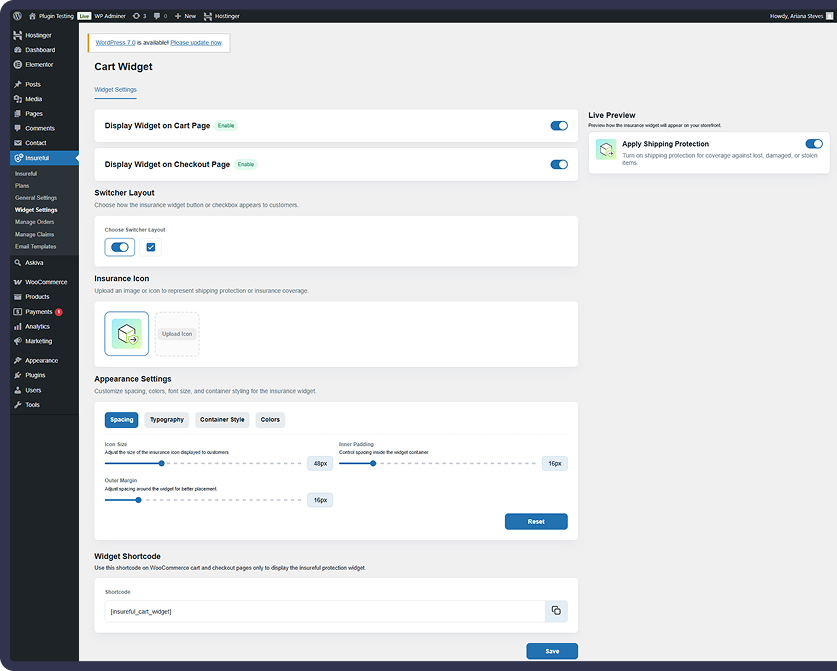The width and height of the screenshot is (837, 671).
Task: Open the Comments sidebar icon
Action: (x=18, y=128)
